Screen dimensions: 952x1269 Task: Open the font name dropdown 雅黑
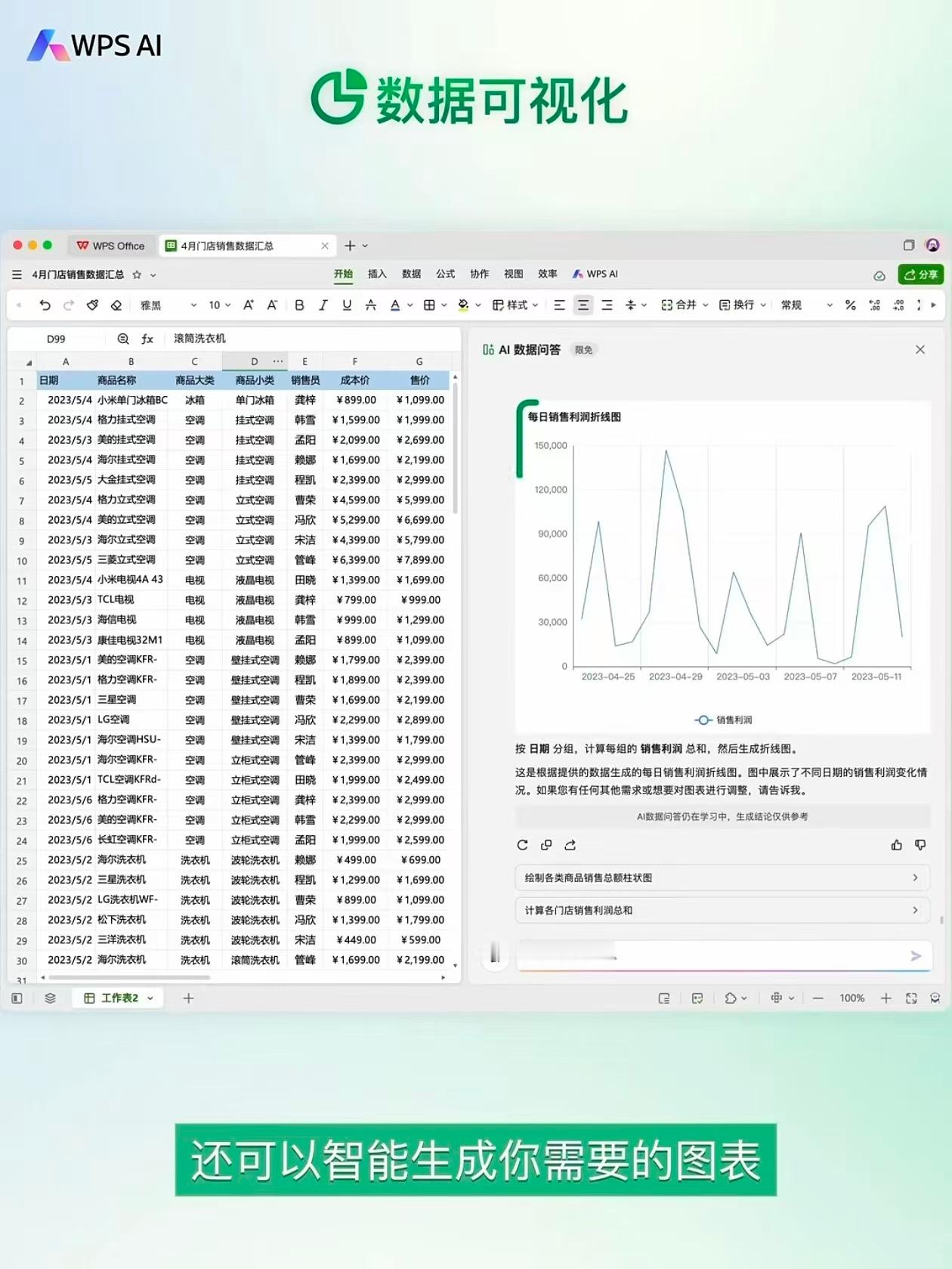(x=168, y=305)
